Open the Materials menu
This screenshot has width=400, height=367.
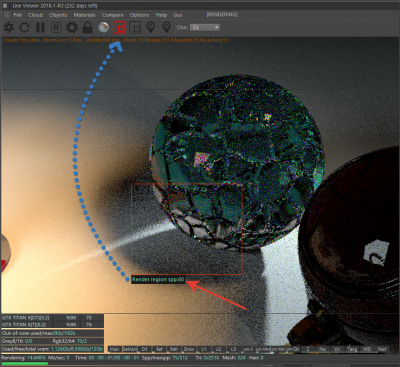pos(84,15)
